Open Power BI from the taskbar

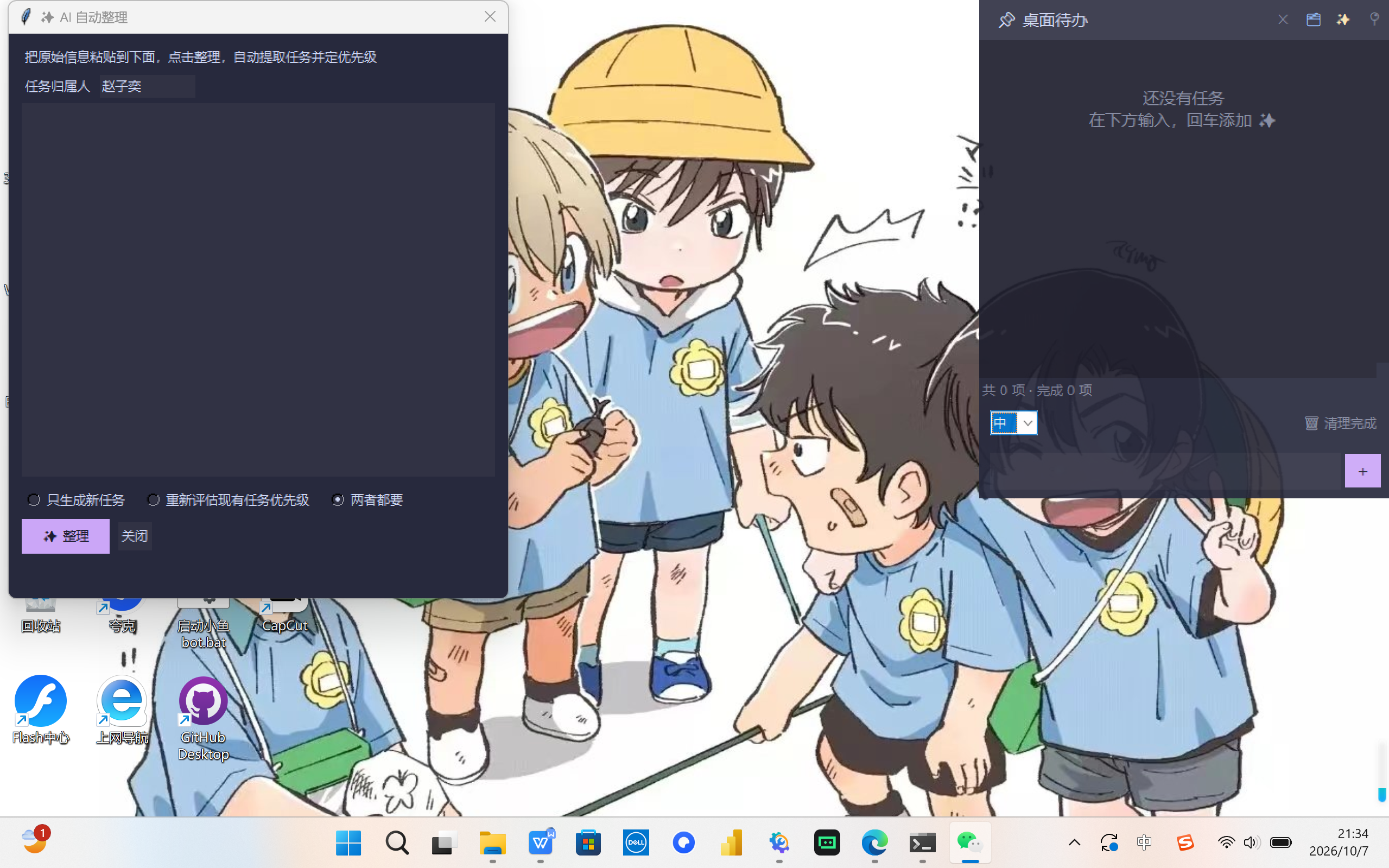pos(731,842)
